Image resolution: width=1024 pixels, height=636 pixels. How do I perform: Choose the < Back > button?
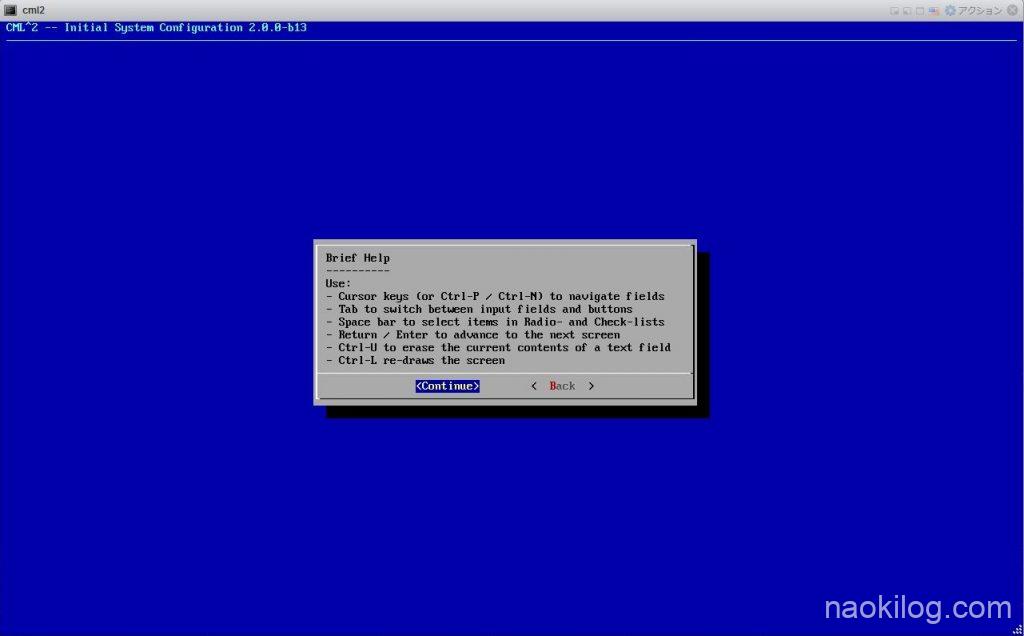point(562,386)
